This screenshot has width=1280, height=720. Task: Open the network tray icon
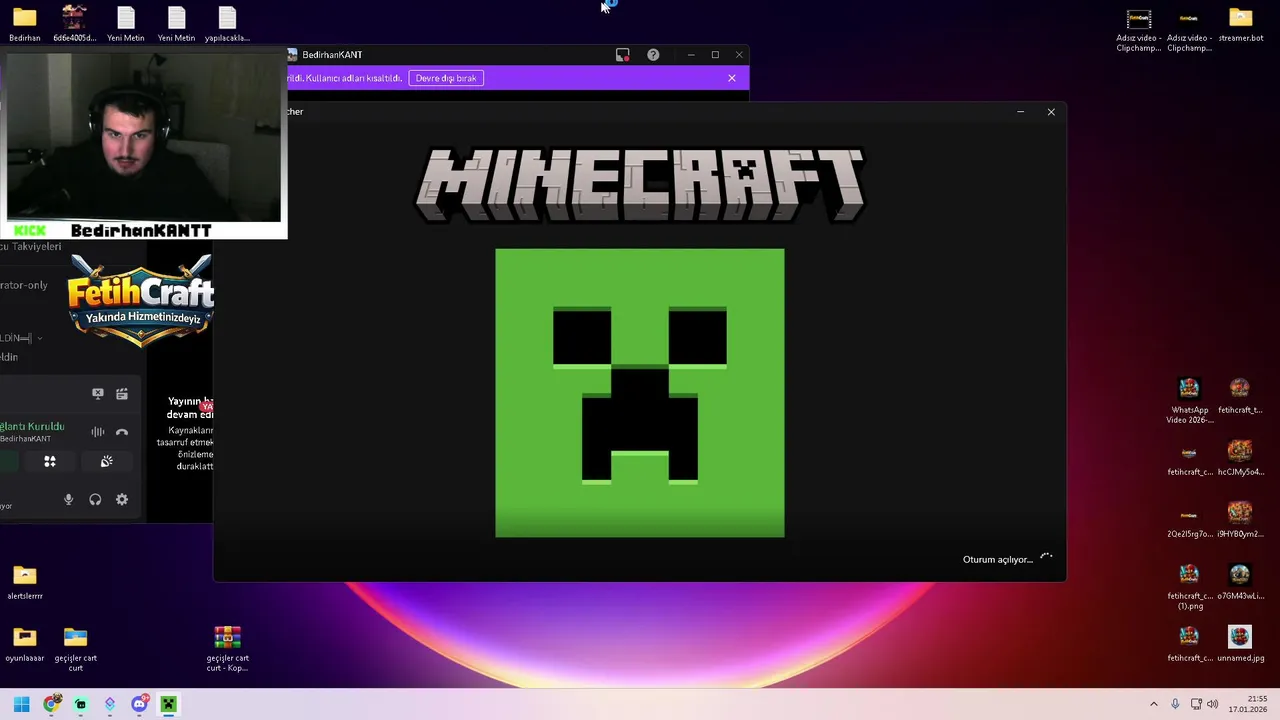pyautogui.click(x=1196, y=704)
